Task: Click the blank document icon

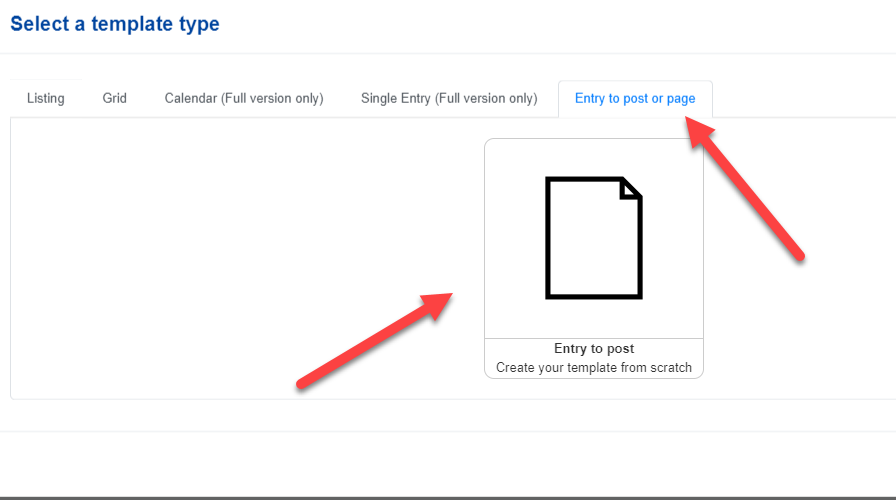Action: (x=594, y=238)
